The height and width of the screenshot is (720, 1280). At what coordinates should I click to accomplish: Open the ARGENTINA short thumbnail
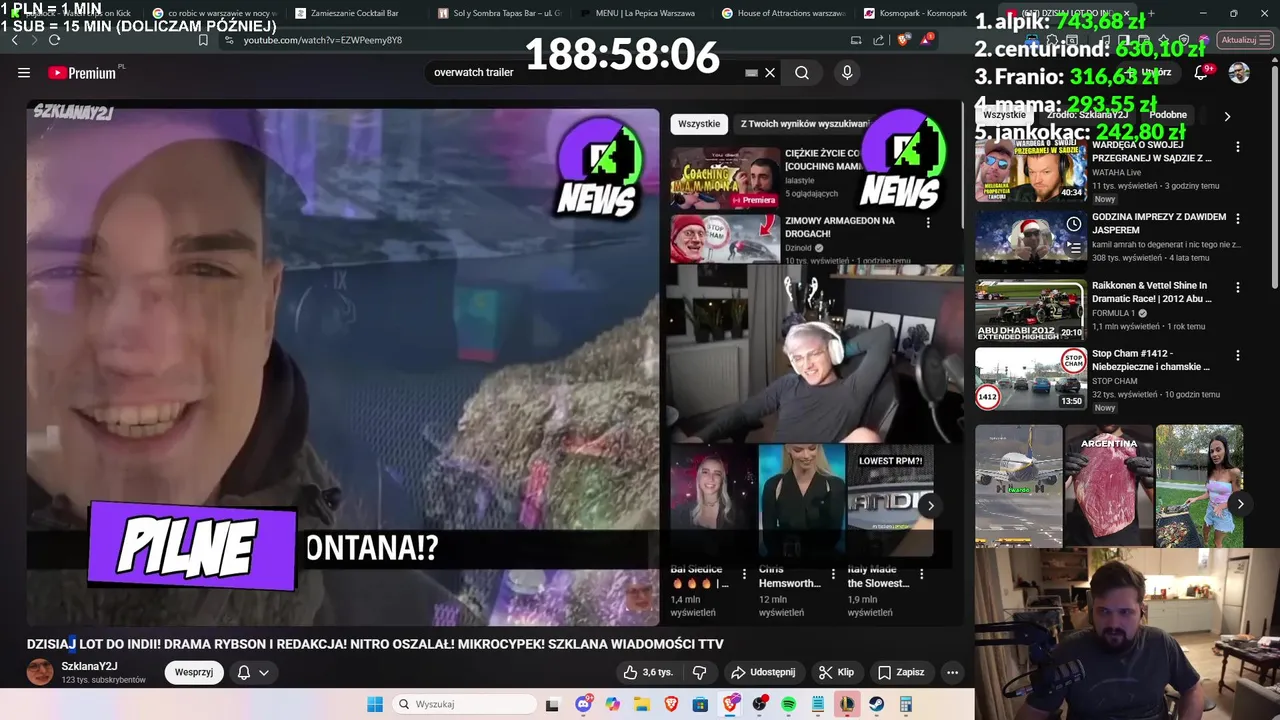tap(1108, 486)
